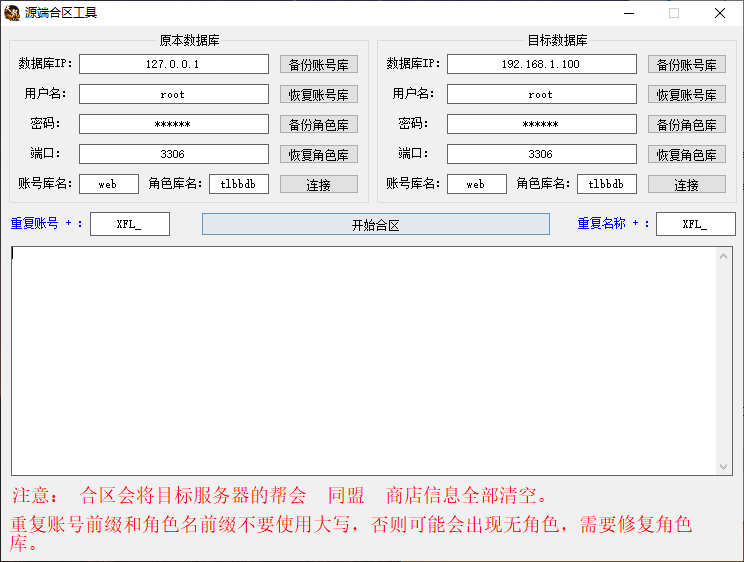The width and height of the screenshot is (744, 562).
Task: Click 连接 button for source database
Action: [319, 184]
